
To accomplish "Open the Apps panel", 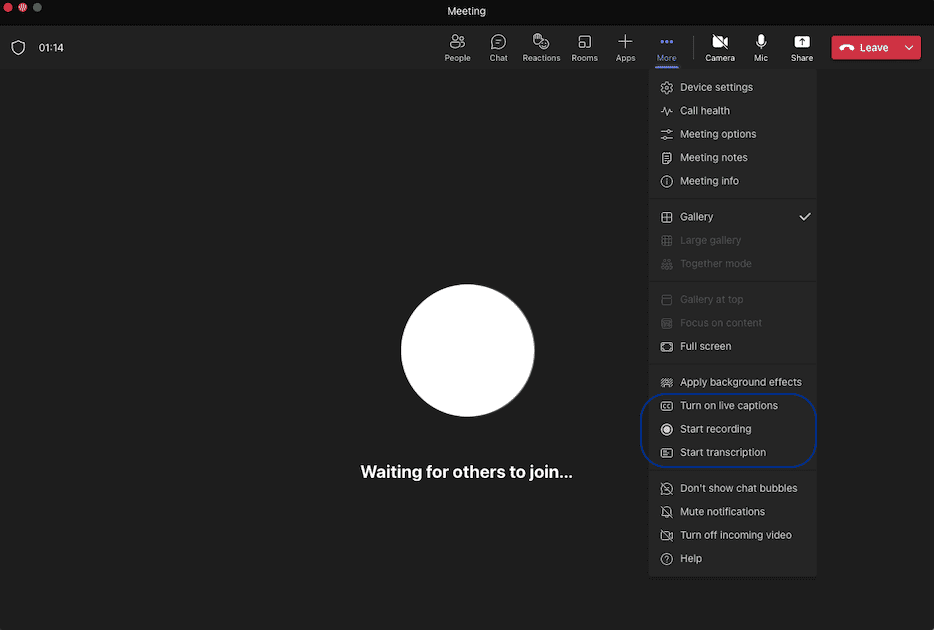I will coord(625,47).
